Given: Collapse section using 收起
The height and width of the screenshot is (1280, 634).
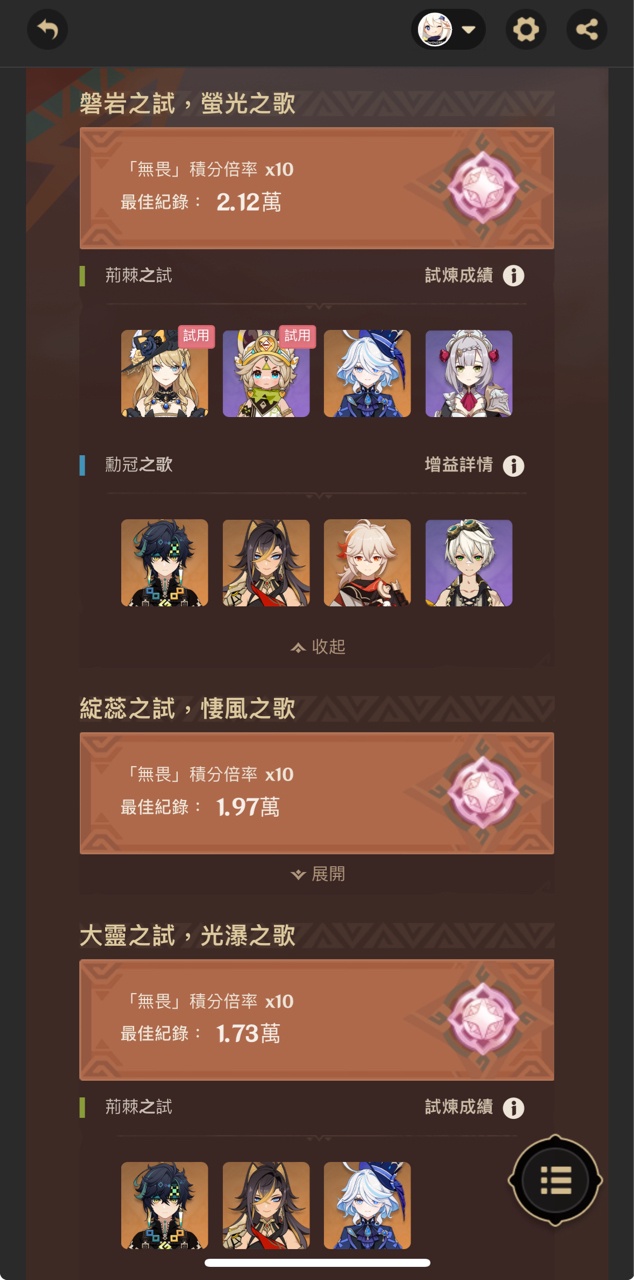Looking at the screenshot, I should coord(317,647).
